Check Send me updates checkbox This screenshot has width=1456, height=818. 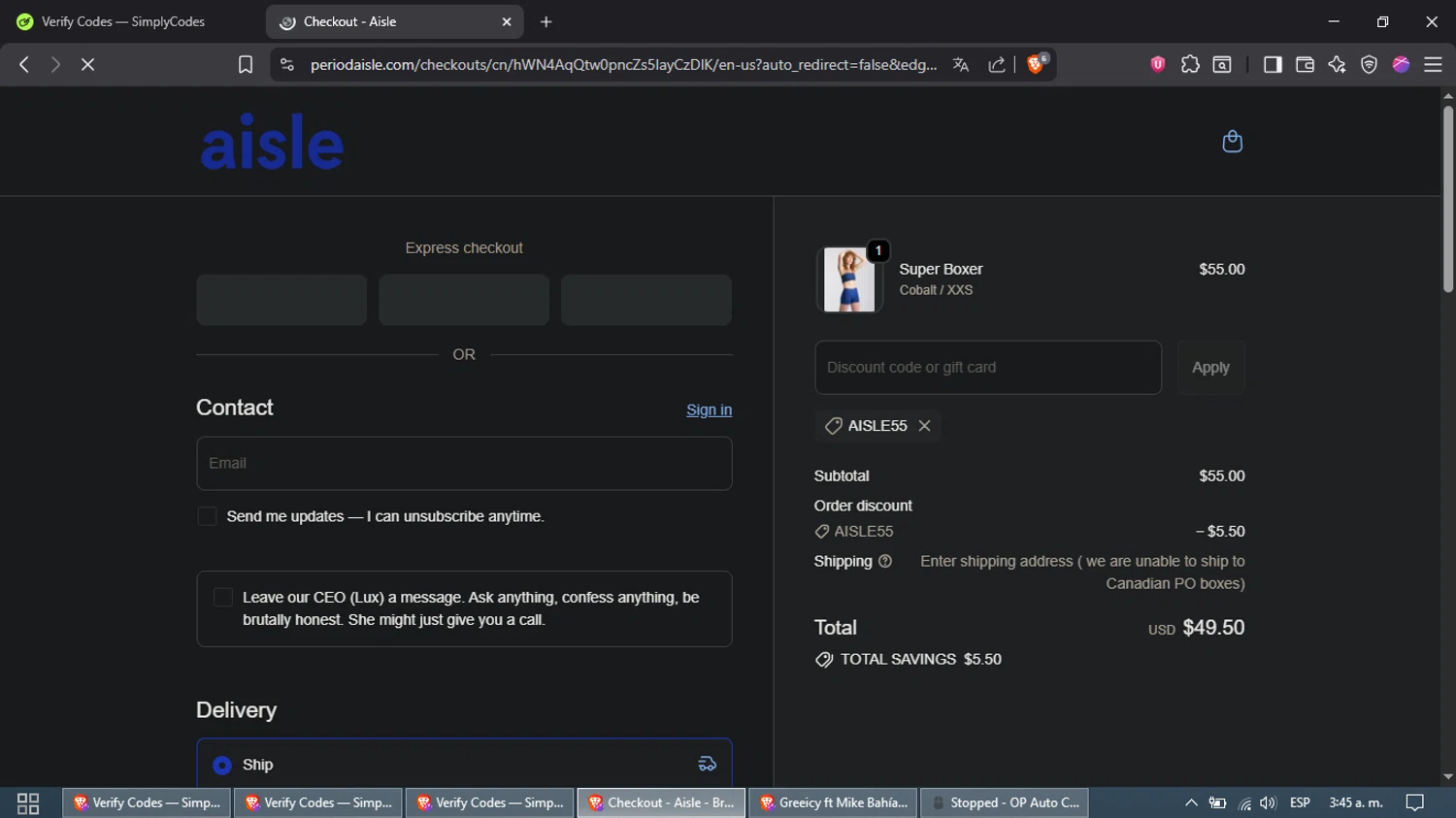pos(207,516)
